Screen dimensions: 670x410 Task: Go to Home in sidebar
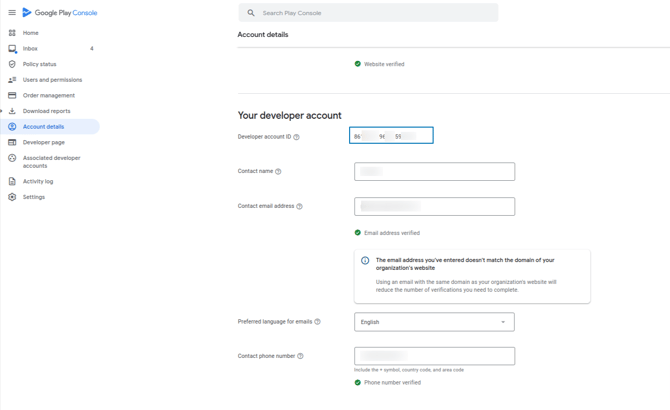31,33
